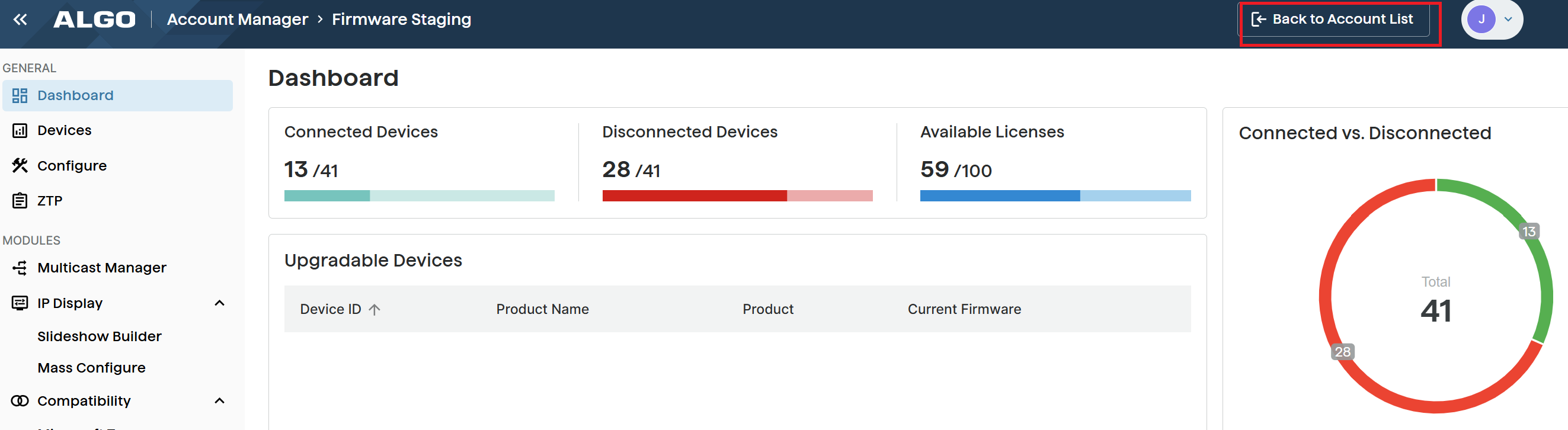The width and height of the screenshot is (1568, 430).
Task: Click the Devices icon in sidebar
Action: [x=20, y=130]
